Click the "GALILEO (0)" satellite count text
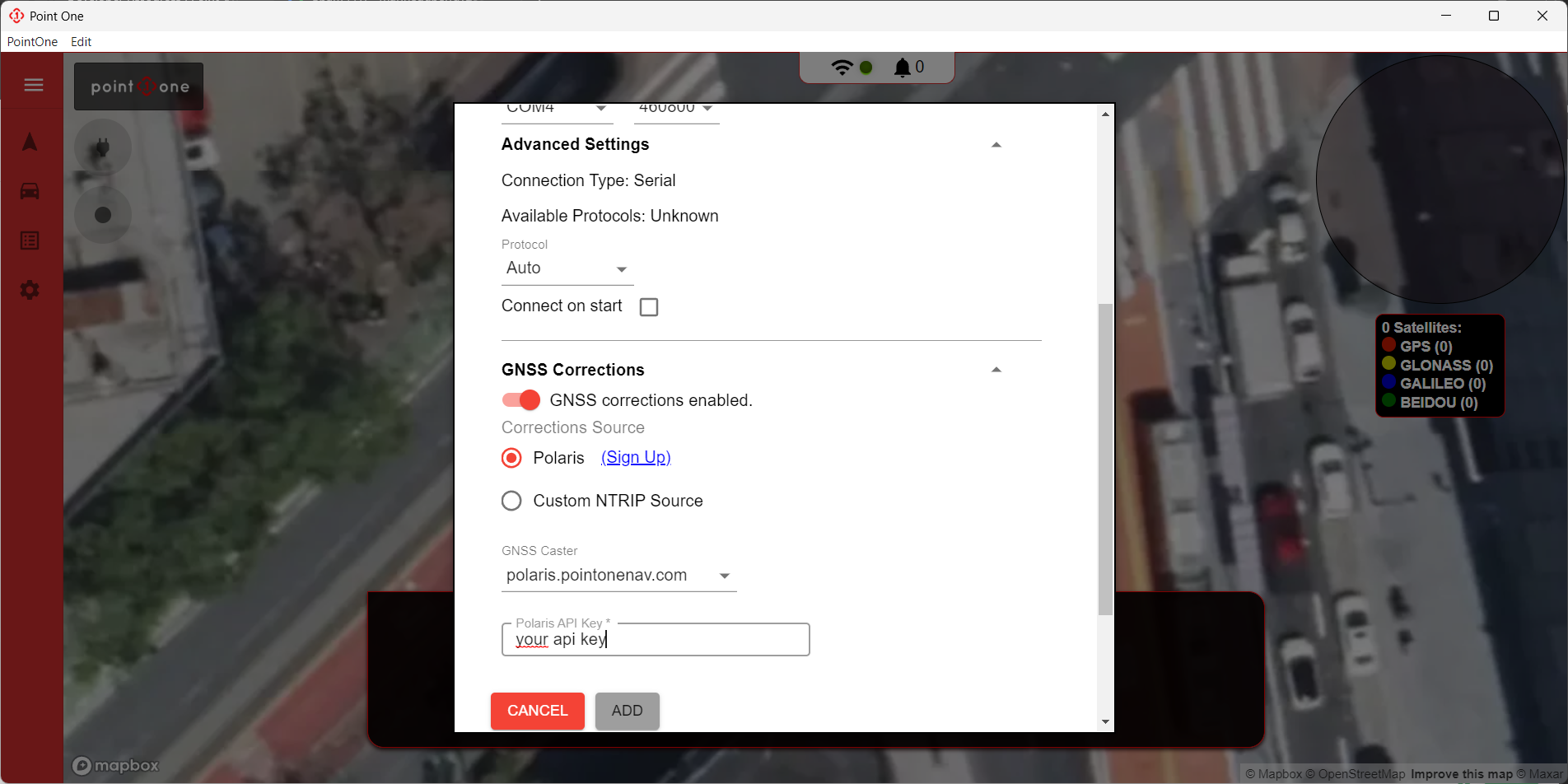 point(1443,384)
